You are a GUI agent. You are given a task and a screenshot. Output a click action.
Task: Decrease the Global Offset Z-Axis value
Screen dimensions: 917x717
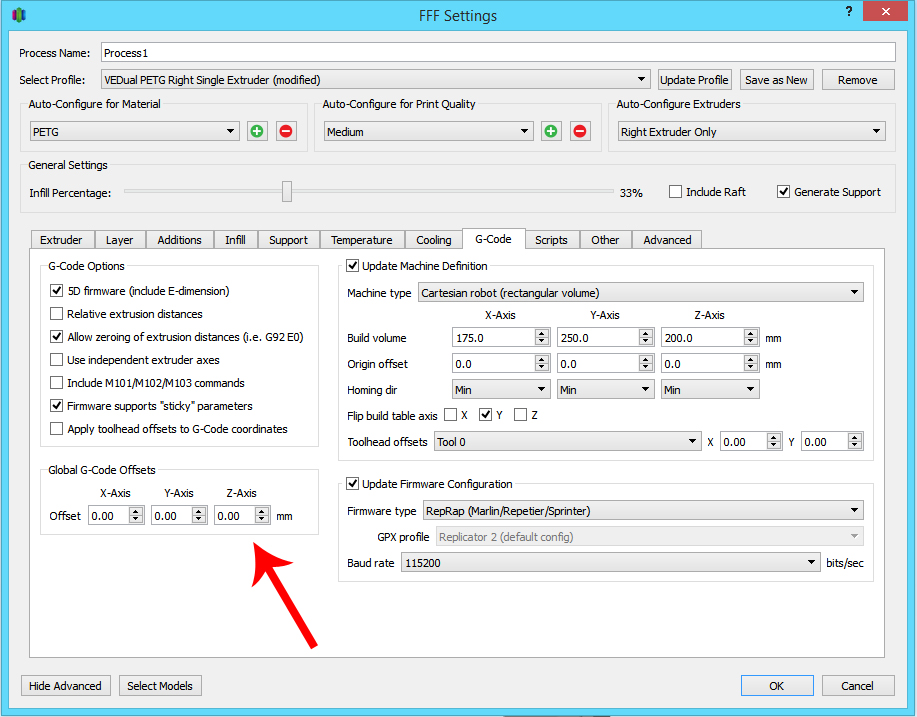(x=262, y=521)
